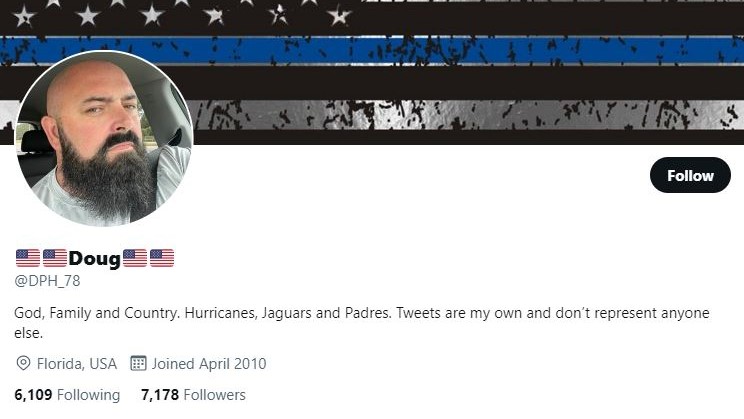Open the circular profile picture
Image resolution: width=744 pixels, height=419 pixels.
104,138
